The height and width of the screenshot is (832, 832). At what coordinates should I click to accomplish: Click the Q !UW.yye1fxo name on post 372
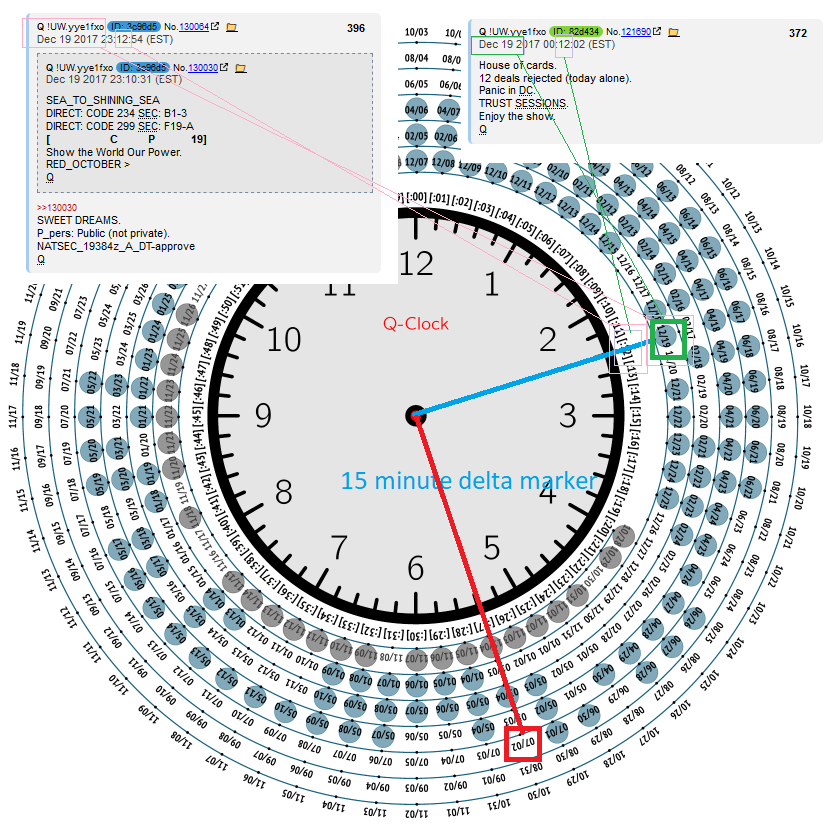tap(512, 31)
